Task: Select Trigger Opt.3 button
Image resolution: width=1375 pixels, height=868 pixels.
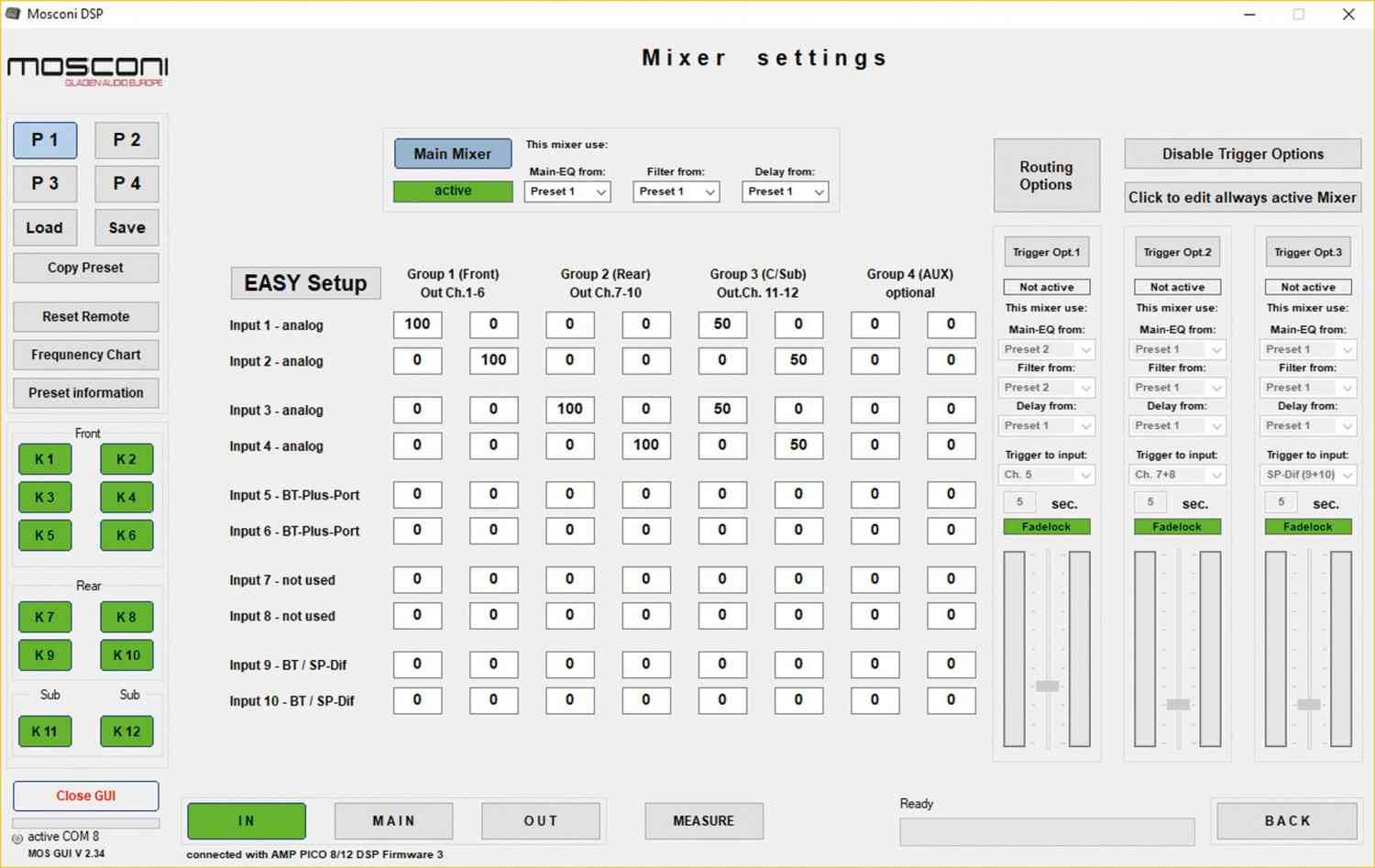Action: [1308, 252]
